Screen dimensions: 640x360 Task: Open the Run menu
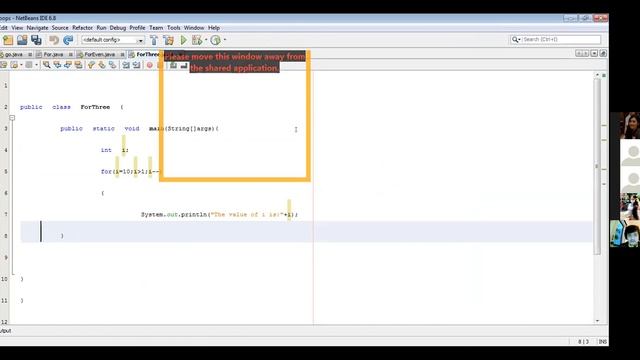click(x=101, y=28)
